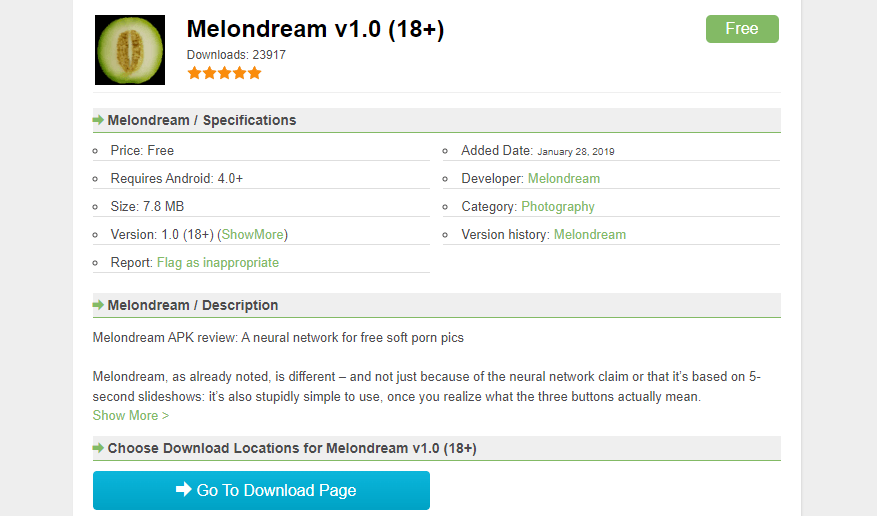Open the Photography category link

tap(558, 206)
